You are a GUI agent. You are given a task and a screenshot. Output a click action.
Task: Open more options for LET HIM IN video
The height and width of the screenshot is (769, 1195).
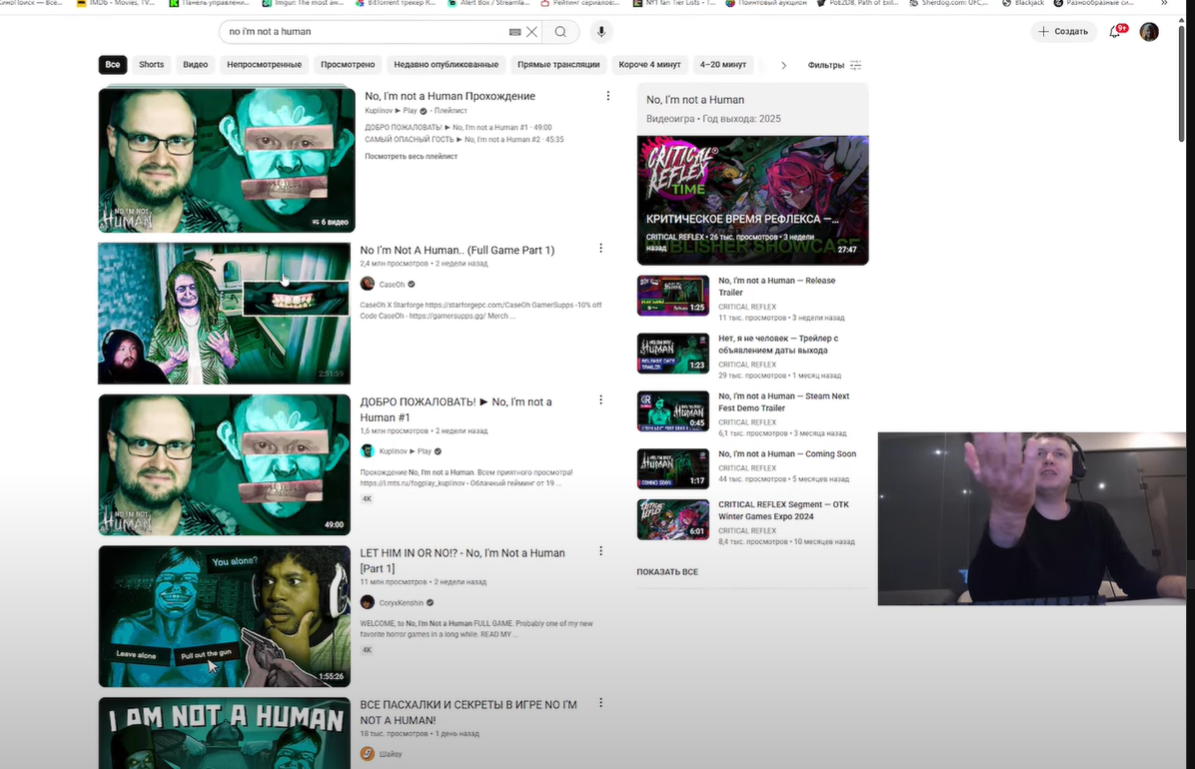point(601,551)
